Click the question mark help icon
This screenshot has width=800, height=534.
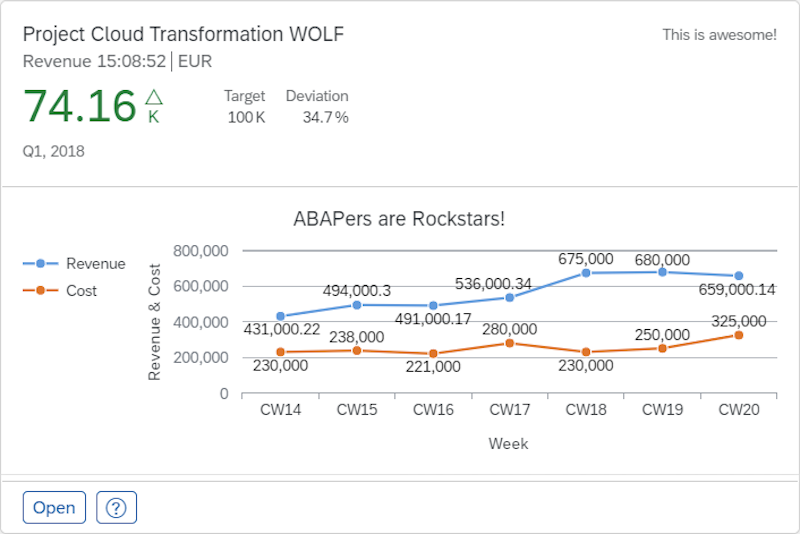tap(116, 508)
